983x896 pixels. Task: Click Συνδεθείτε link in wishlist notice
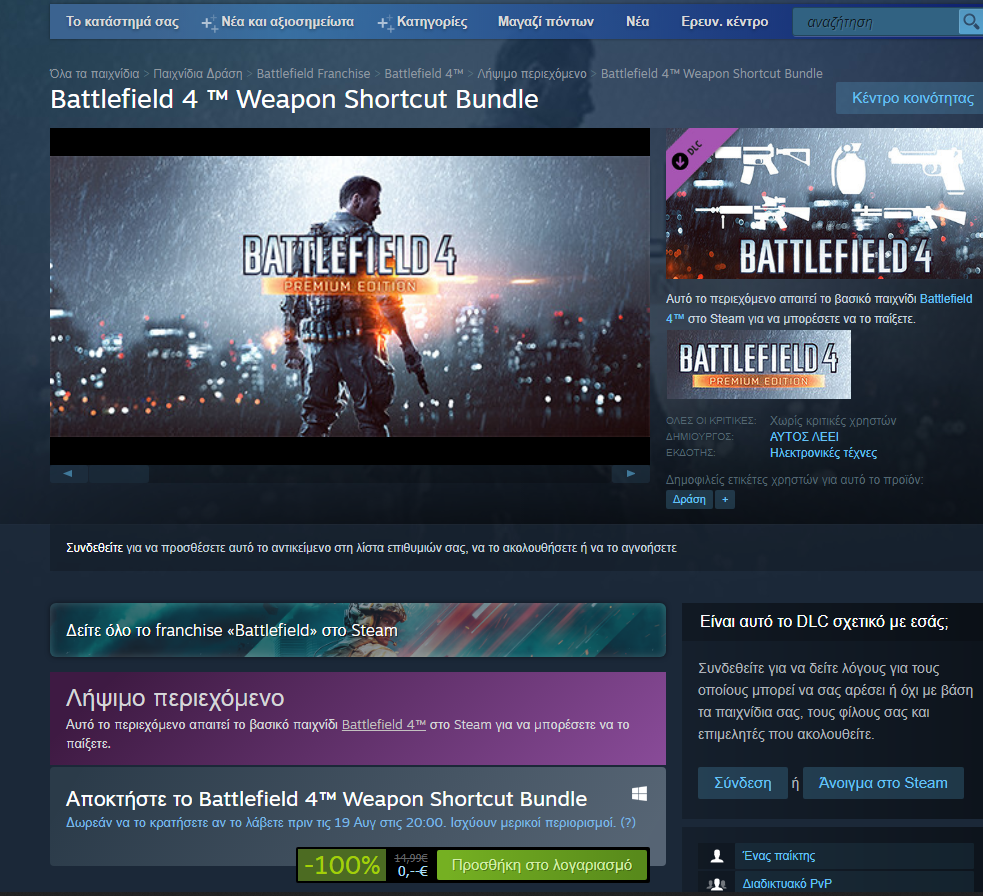(x=95, y=547)
